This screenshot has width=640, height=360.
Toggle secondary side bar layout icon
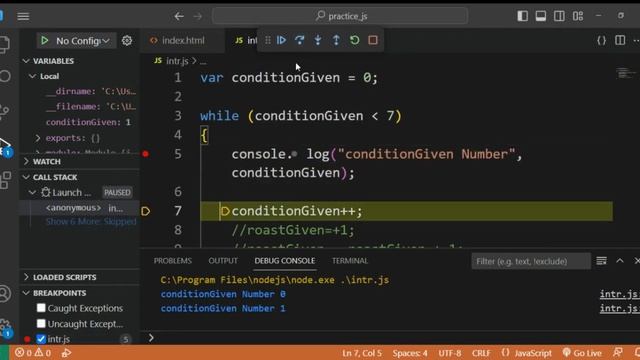[559, 16]
